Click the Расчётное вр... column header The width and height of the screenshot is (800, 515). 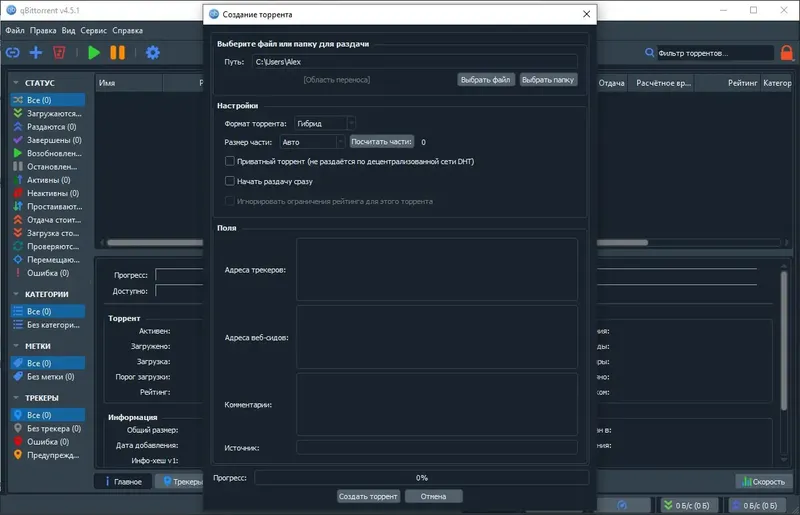pyautogui.click(x=662, y=83)
